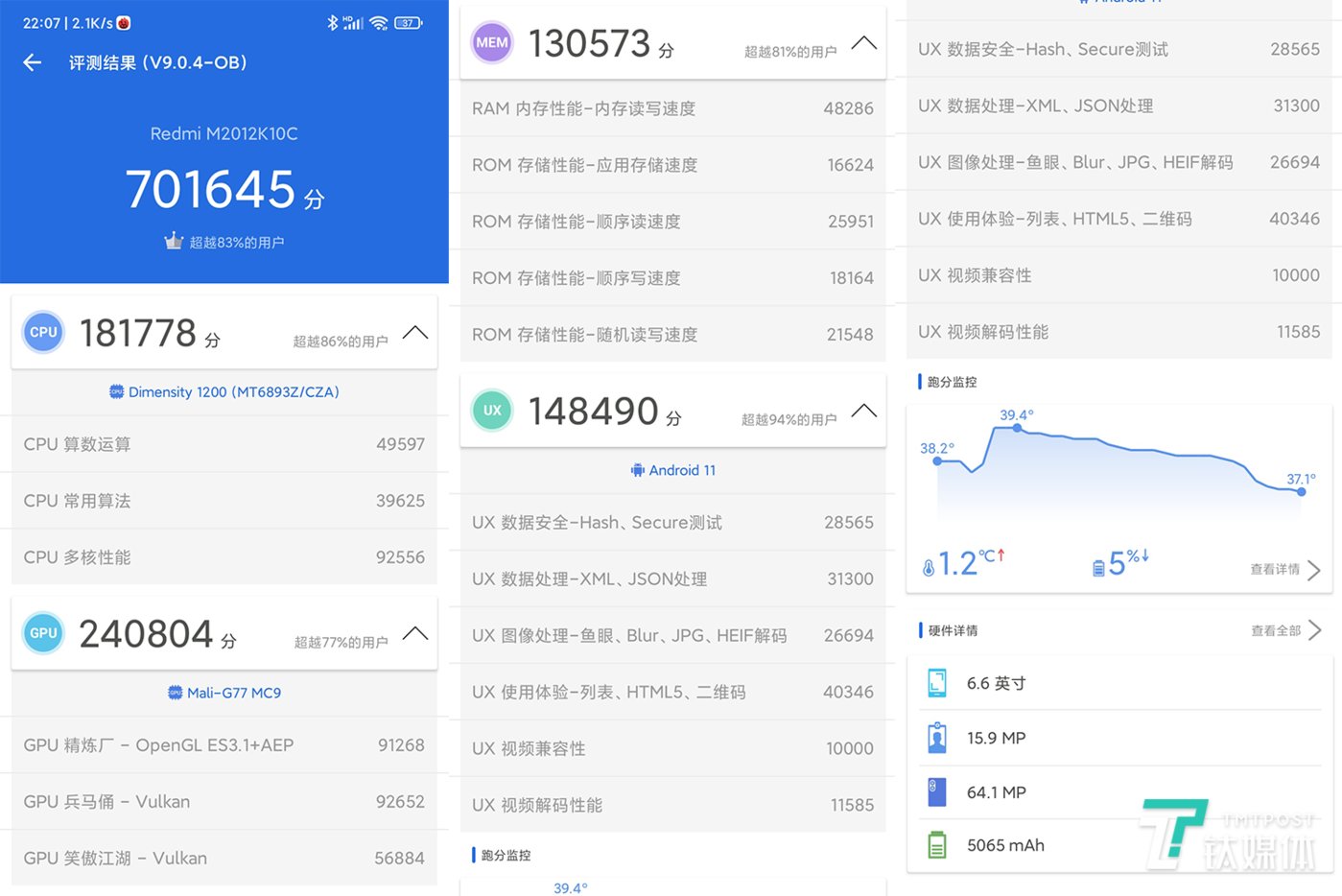1342x896 pixels.
Task: Tap the 超越86%的用户 text in CPU card
Action: pyautogui.click(x=341, y=342)
